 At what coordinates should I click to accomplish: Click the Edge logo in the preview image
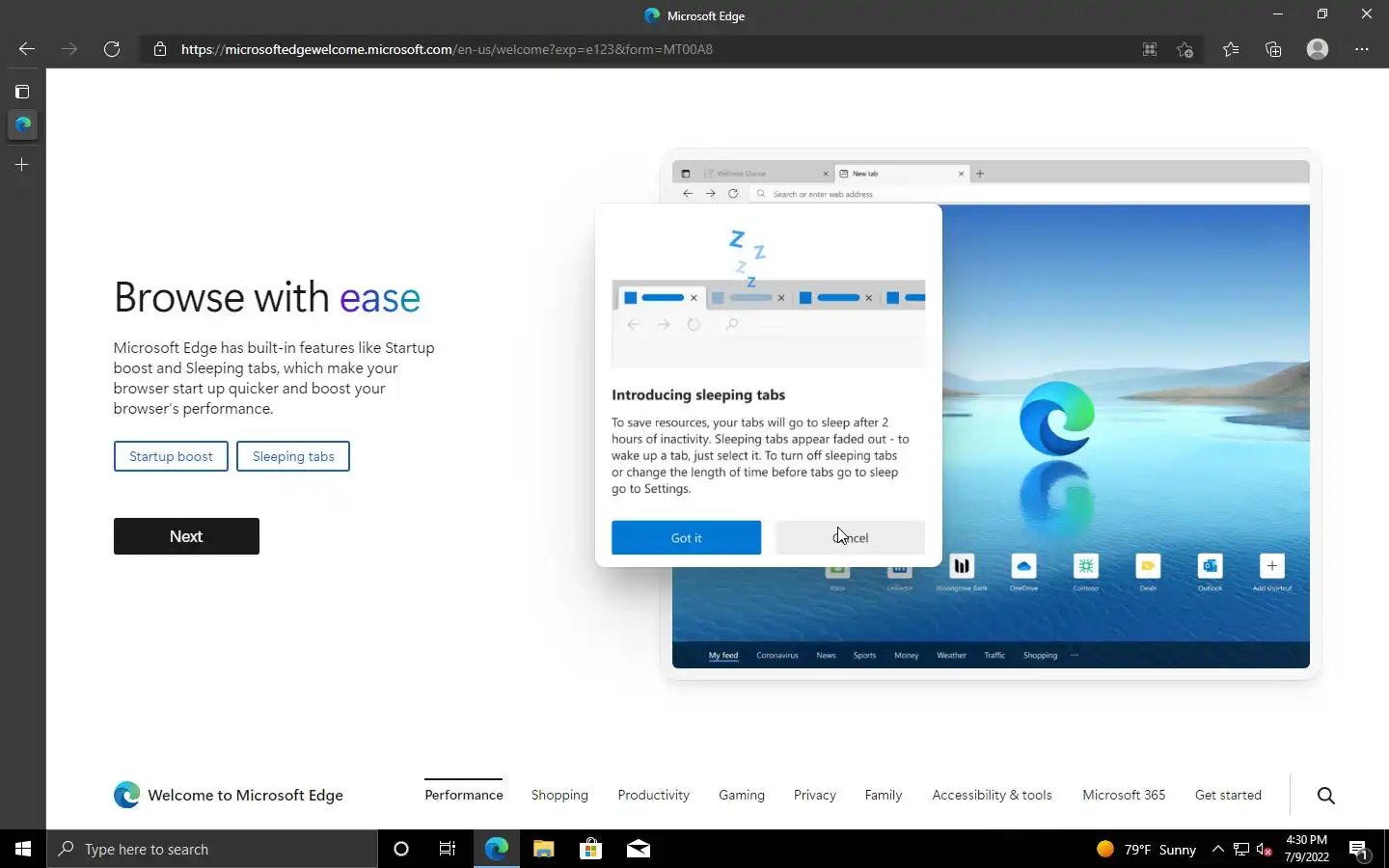coord(1057,419)
